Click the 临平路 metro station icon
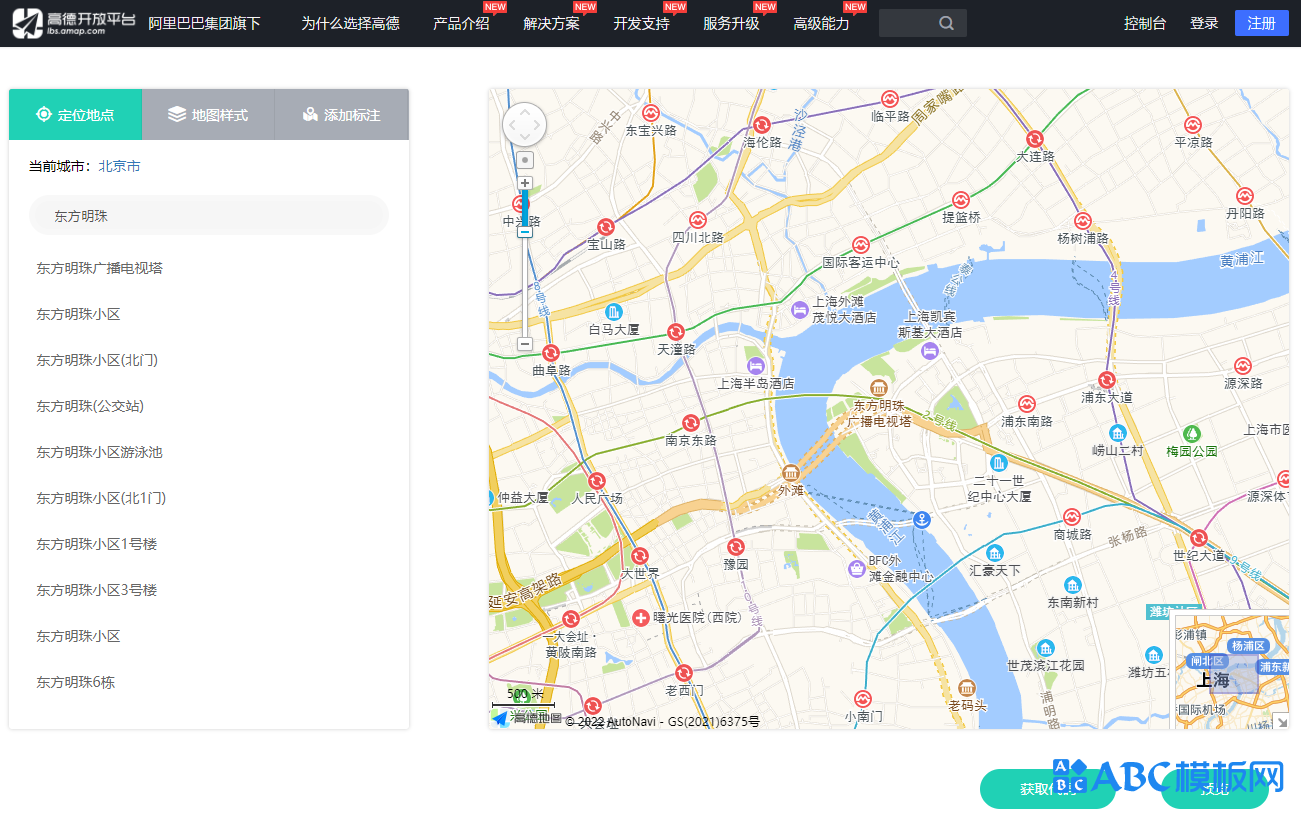The image size is (1301, 819). tap(890, 99)
